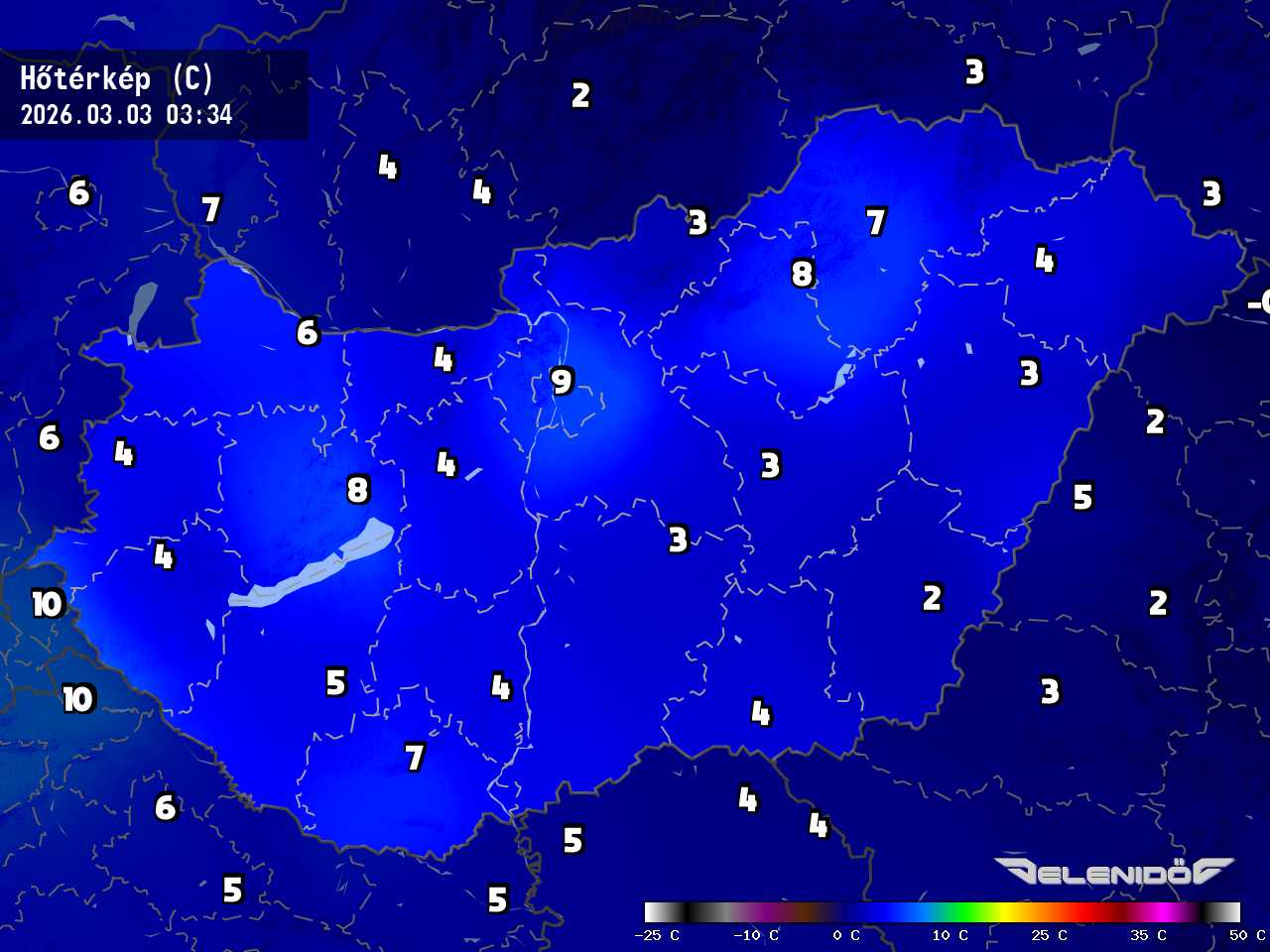Click the 8 label below the northern 7
Image resolution: width=1270 pixels, height=952 pixels.
pyautogui.click(x=803, y=273)
